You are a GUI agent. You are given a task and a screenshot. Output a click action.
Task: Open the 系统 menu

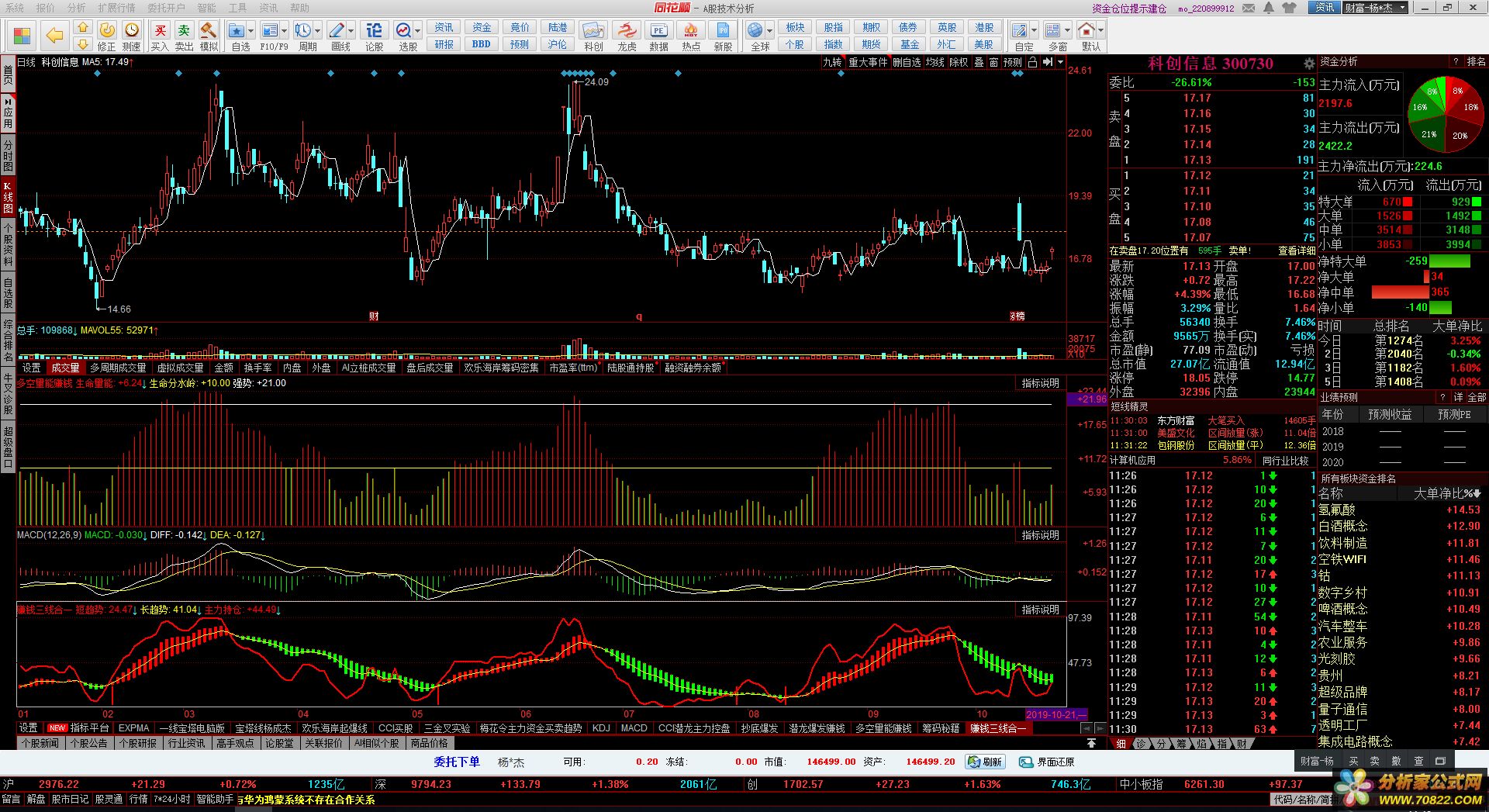[15, 8]
